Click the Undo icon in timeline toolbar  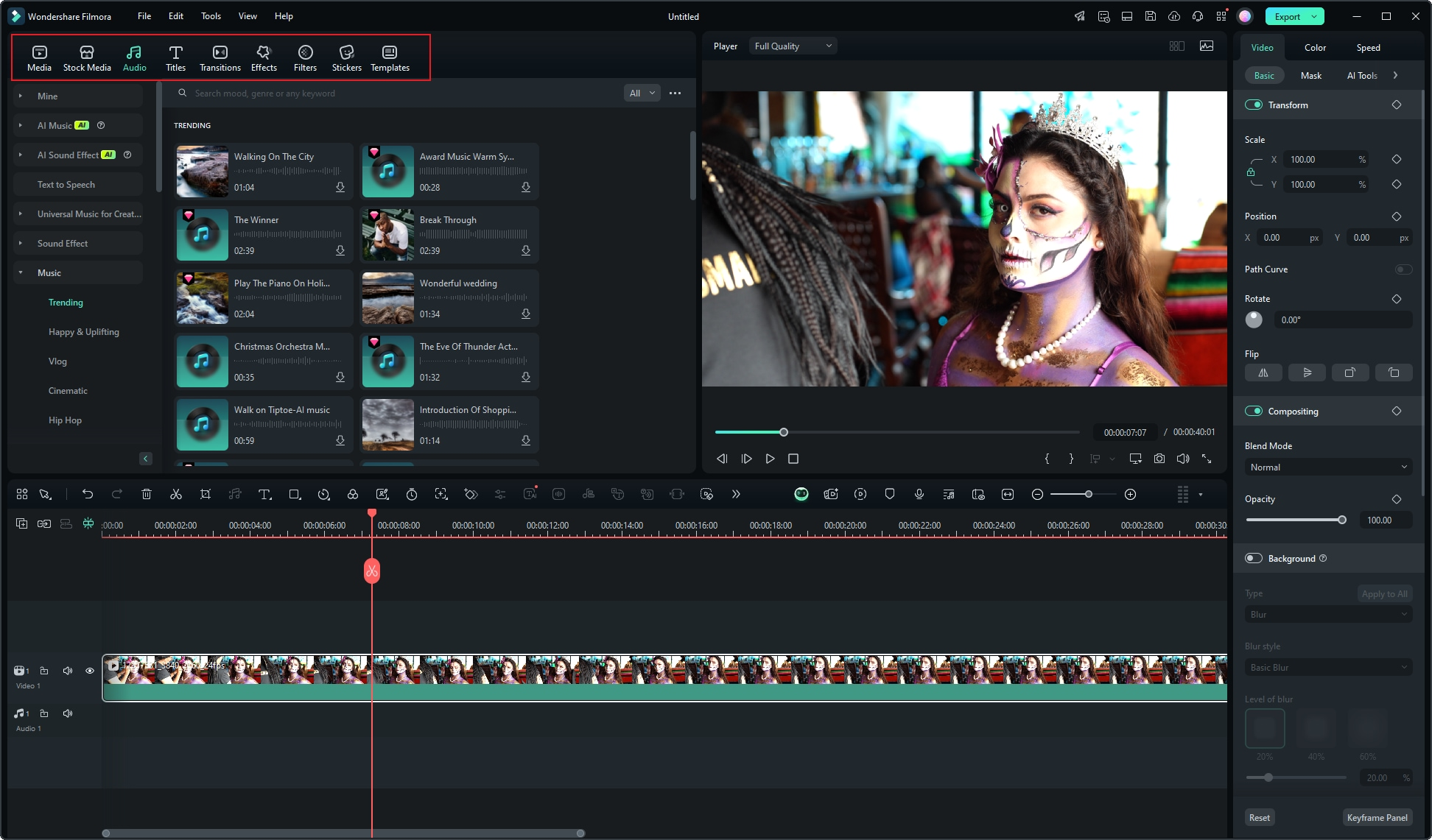click(x=88, y=494)
